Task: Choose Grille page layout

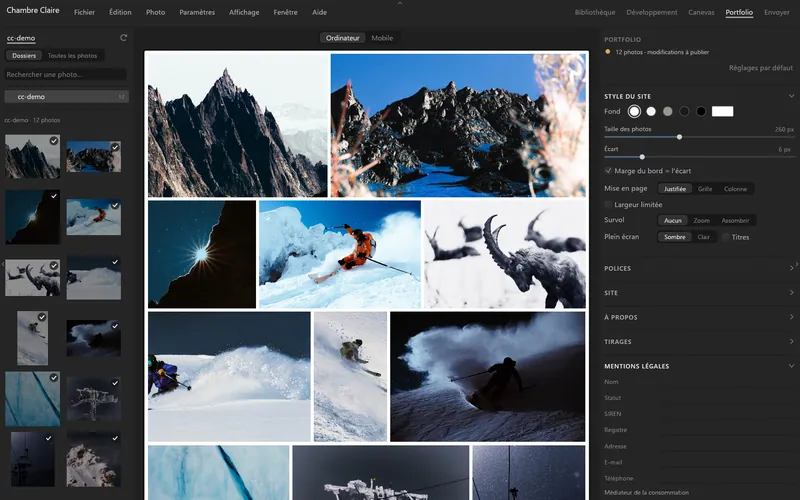Action: pyautogui.click(x=705, y=189)
